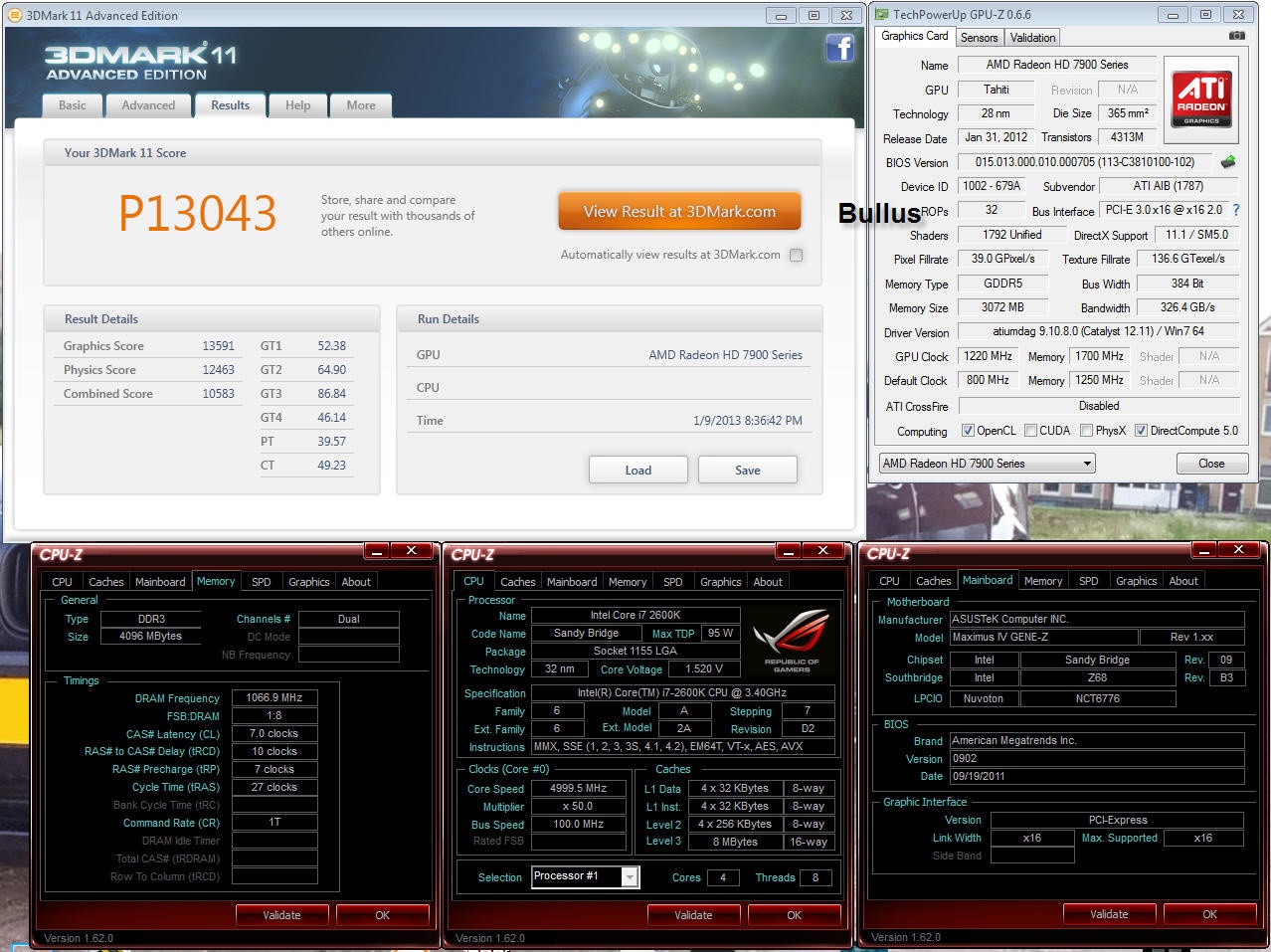The width and height of the screenshot is (1271, 952).
Task: Toggle the CUDA checkbox in GPU-Z
Action: (x=1030, y=431)
